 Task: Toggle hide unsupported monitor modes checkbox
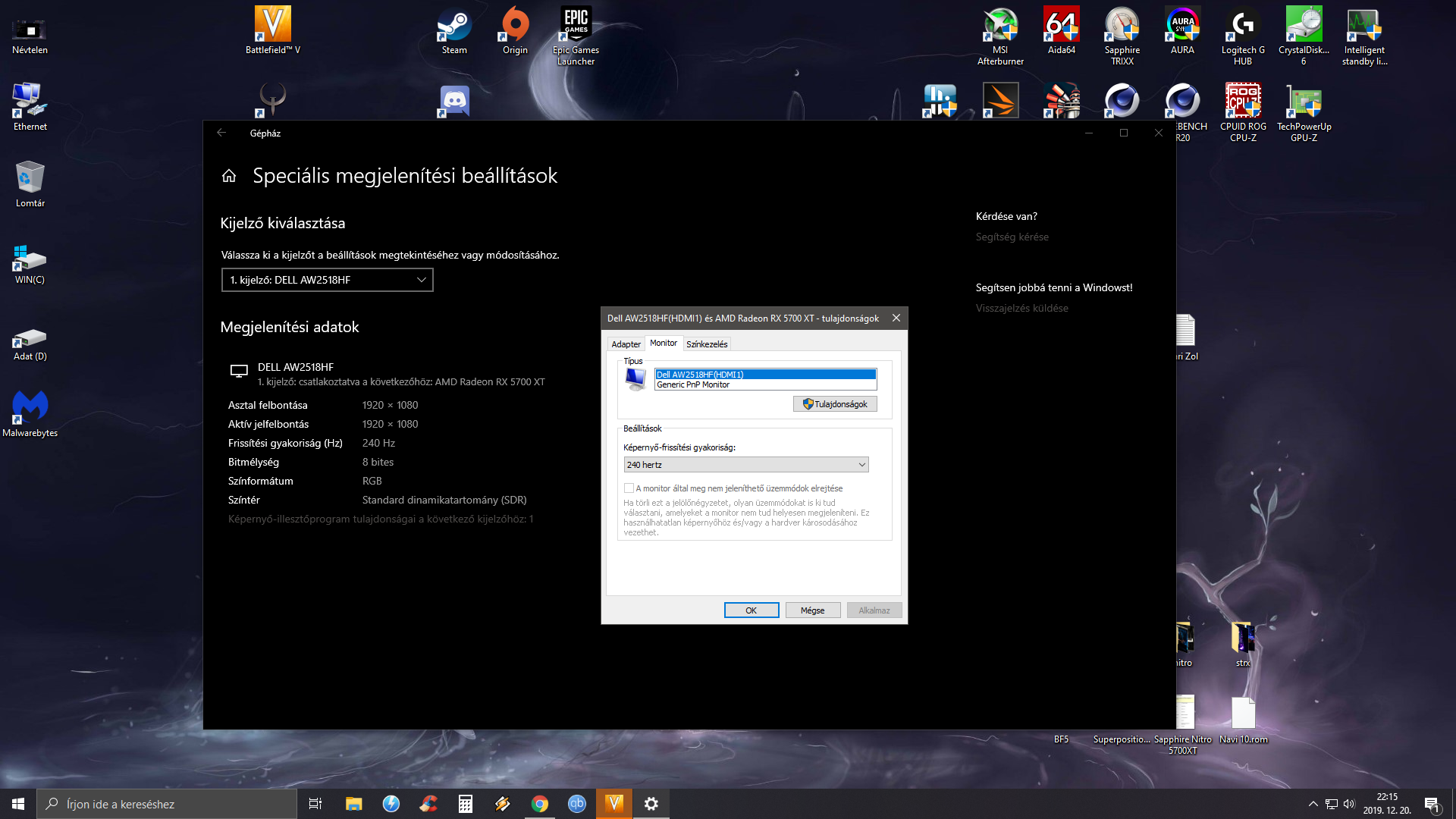(x=629, y=488)
